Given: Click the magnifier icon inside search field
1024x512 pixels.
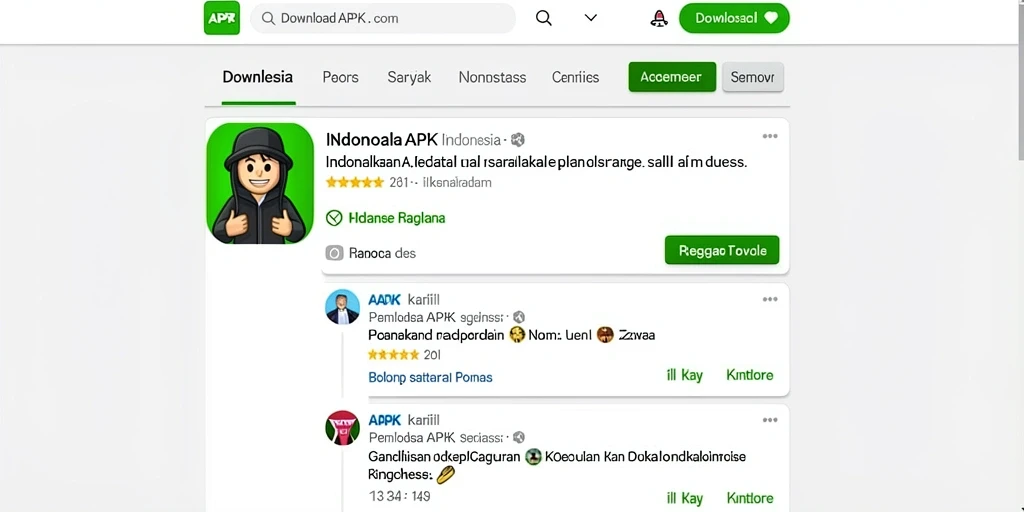Looking at the screenshot, I should point(268,18).
